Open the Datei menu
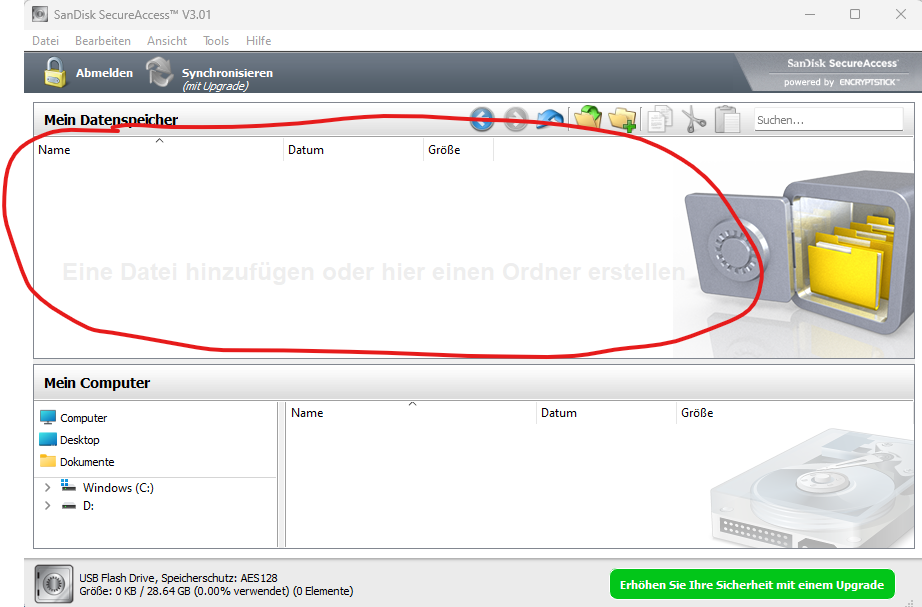The image size is (922, 607). click(46, 41)
